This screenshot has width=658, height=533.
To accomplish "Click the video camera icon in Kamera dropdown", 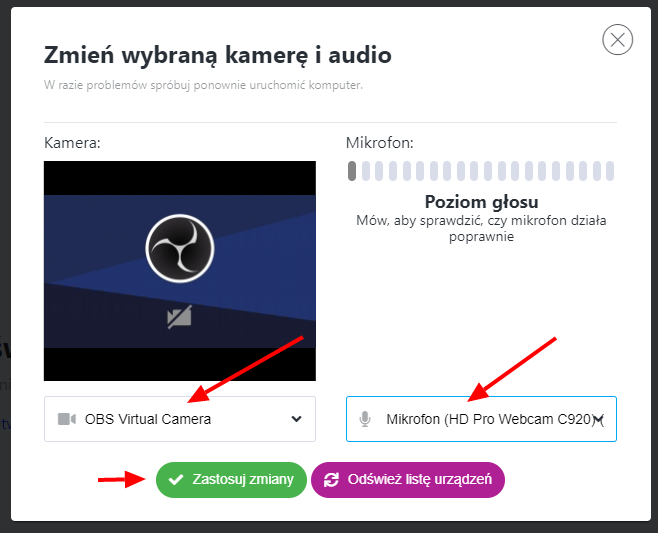I will [67, 419].
